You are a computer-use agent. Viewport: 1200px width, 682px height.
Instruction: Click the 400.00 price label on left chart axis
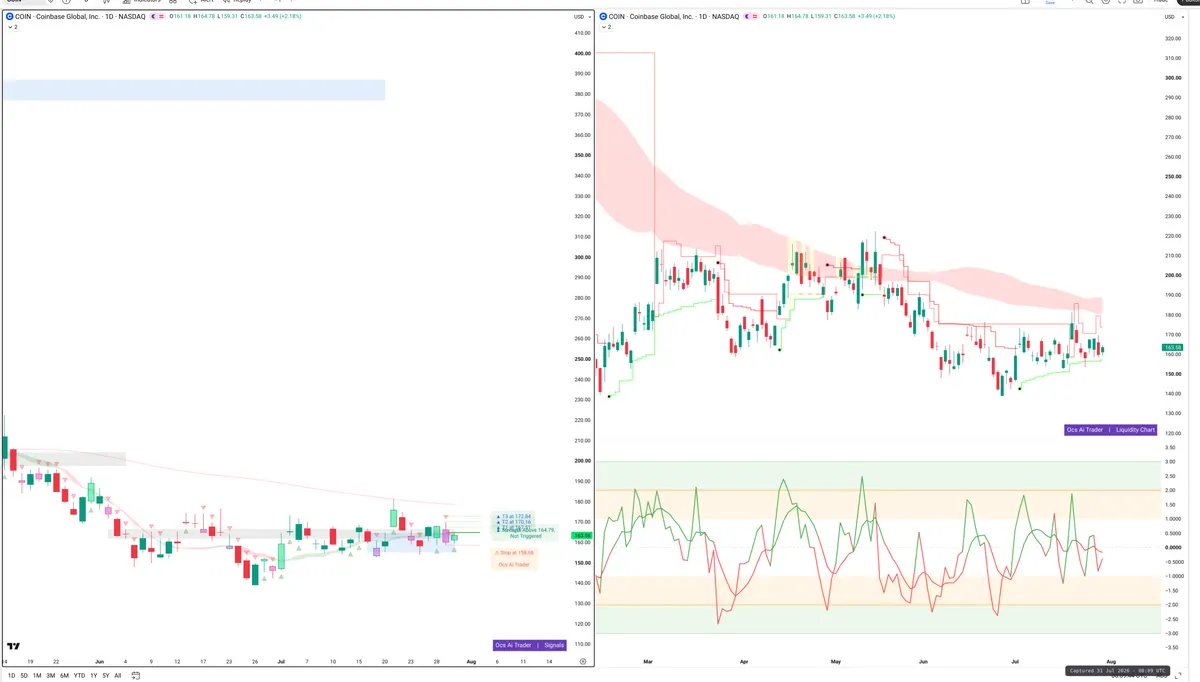tap(581, 54)
